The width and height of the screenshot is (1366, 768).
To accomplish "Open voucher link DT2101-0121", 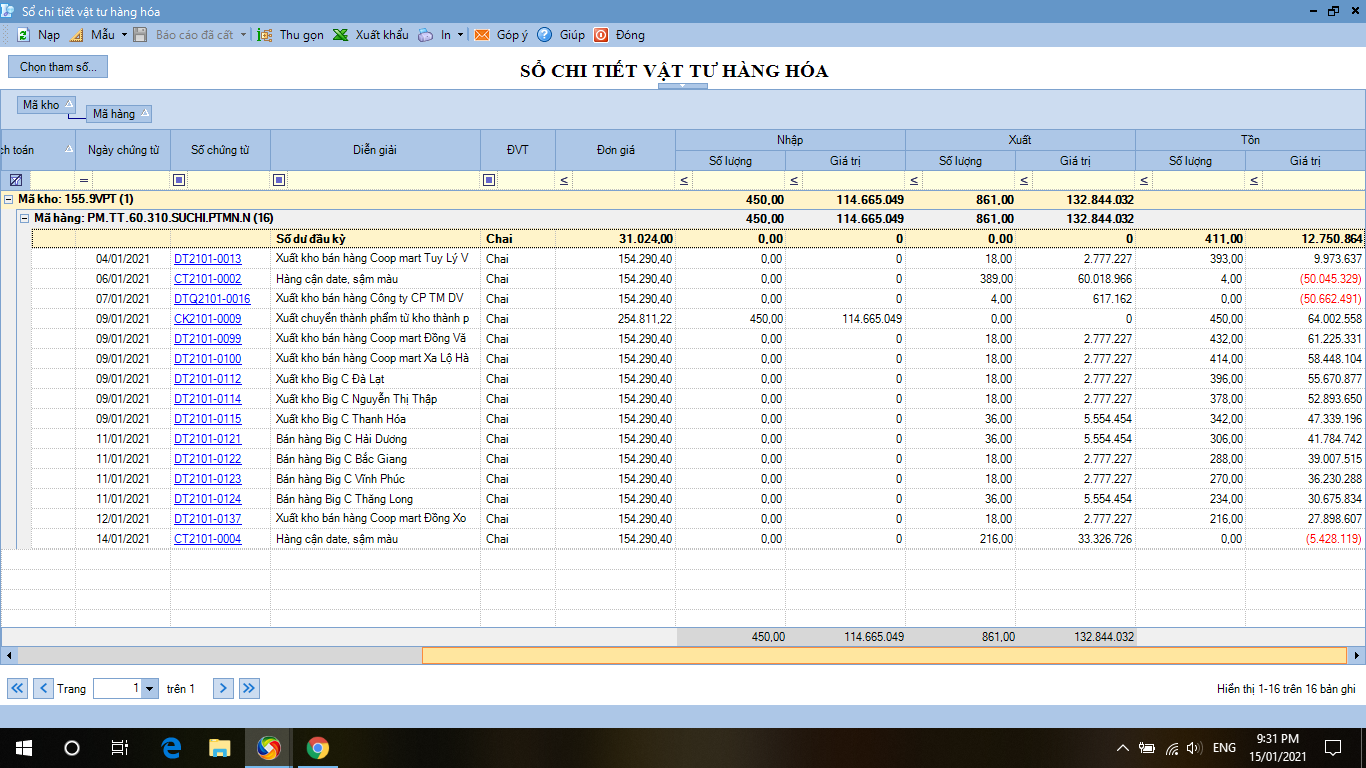I will [x=207, y=439].
